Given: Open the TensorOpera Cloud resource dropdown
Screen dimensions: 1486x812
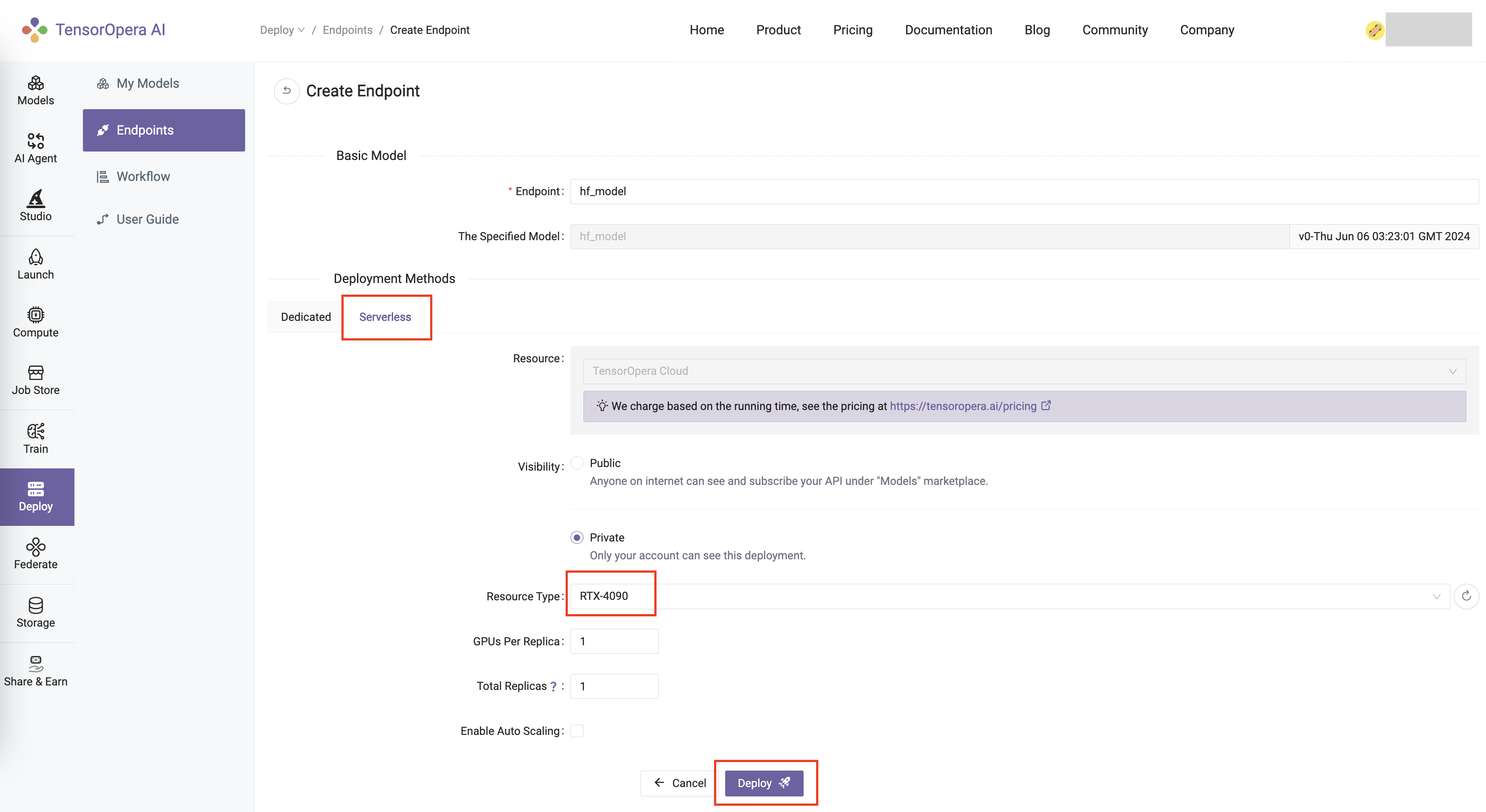Looking at the screenshot, I should click(1024, 371).
